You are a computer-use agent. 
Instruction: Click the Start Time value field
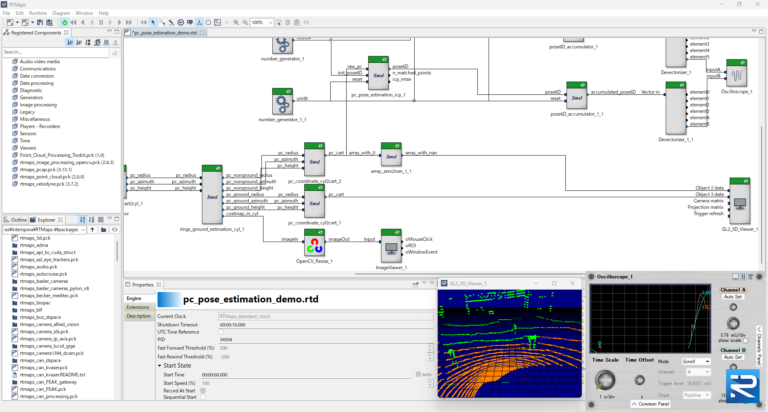point(308,374)
